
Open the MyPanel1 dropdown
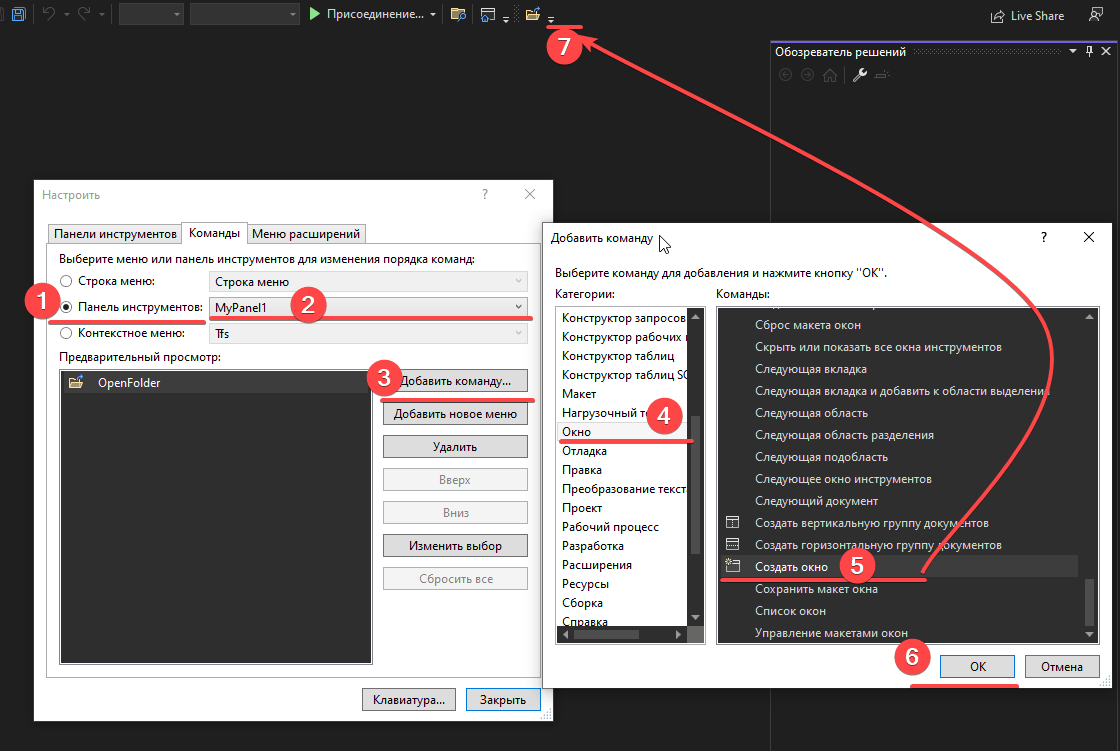[517, 306]
